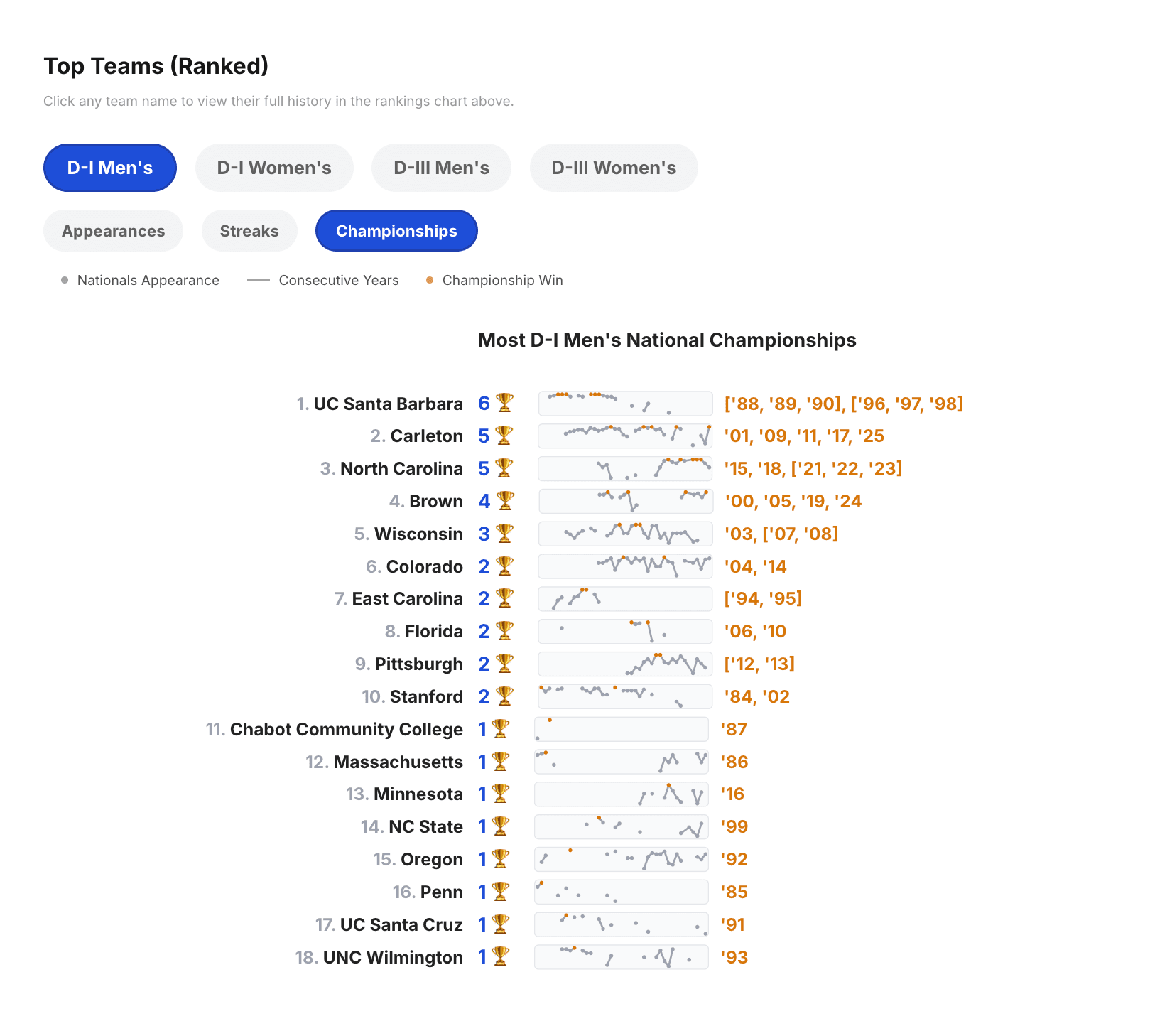Image resolution: width=1172 pixels, height=1036 pixels.
Task: Toggle the Streaks ranking mode
Action: [x=249, y=230]
